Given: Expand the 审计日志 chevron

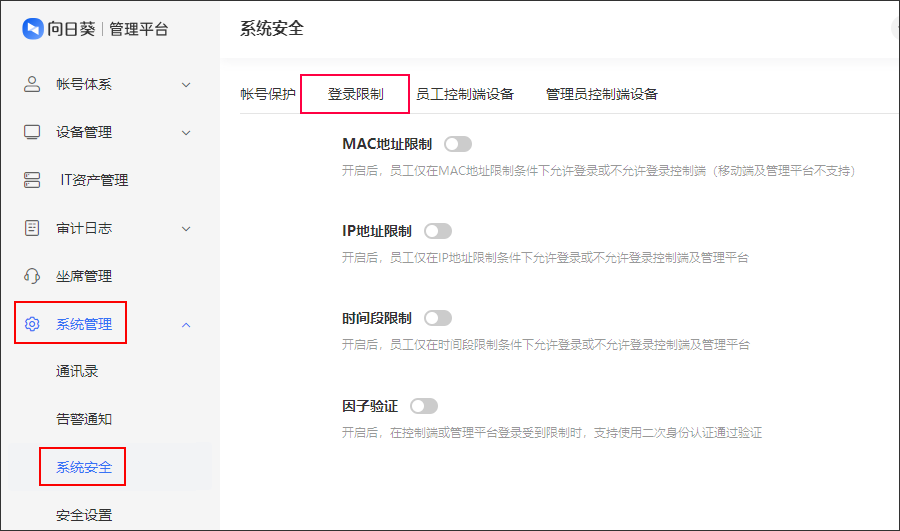Looking at the screenshot, I should point(186,228).
